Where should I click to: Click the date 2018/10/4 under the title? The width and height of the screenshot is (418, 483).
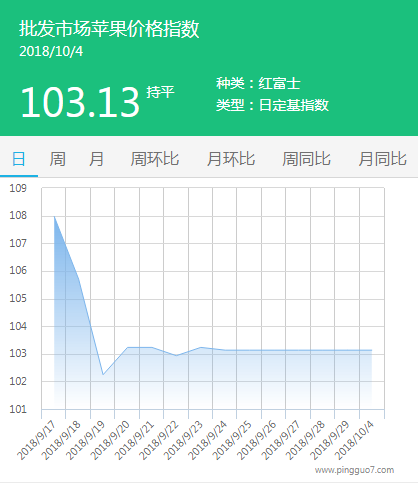coord(51,51)
